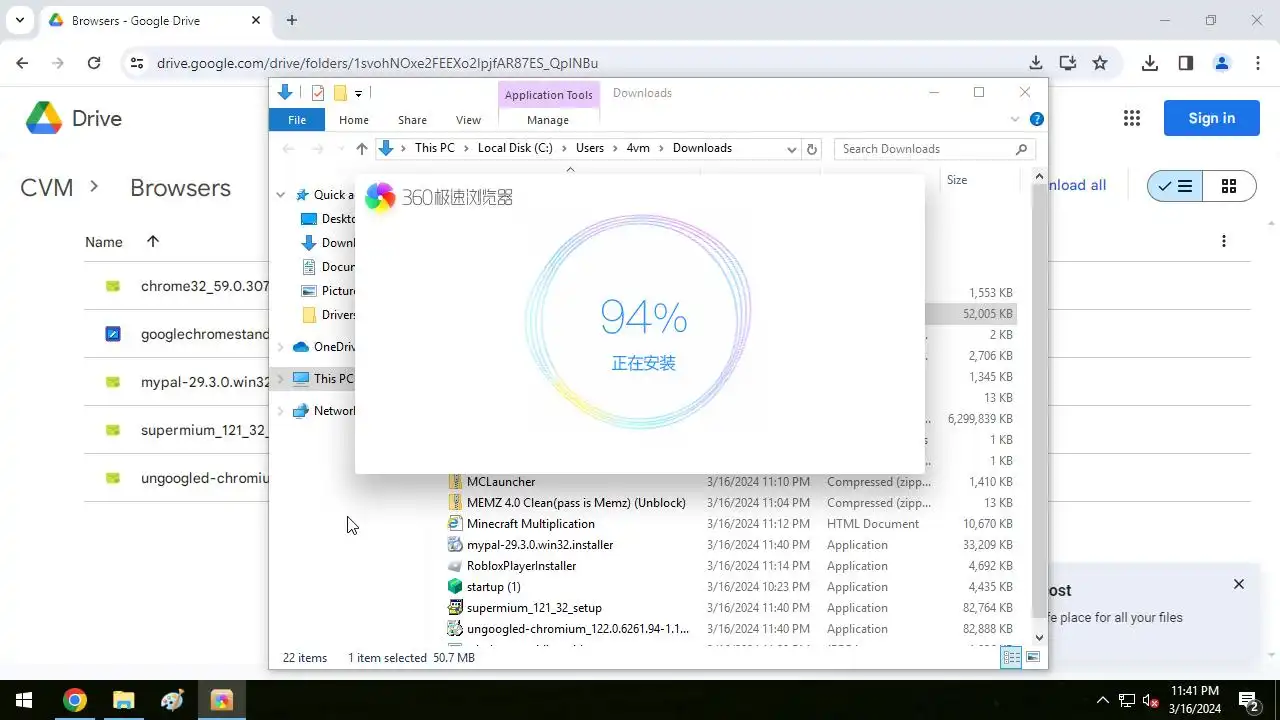1280x720 pixels.
Task: Go to CVM folder breadcrumb
Action: [47, 188]
